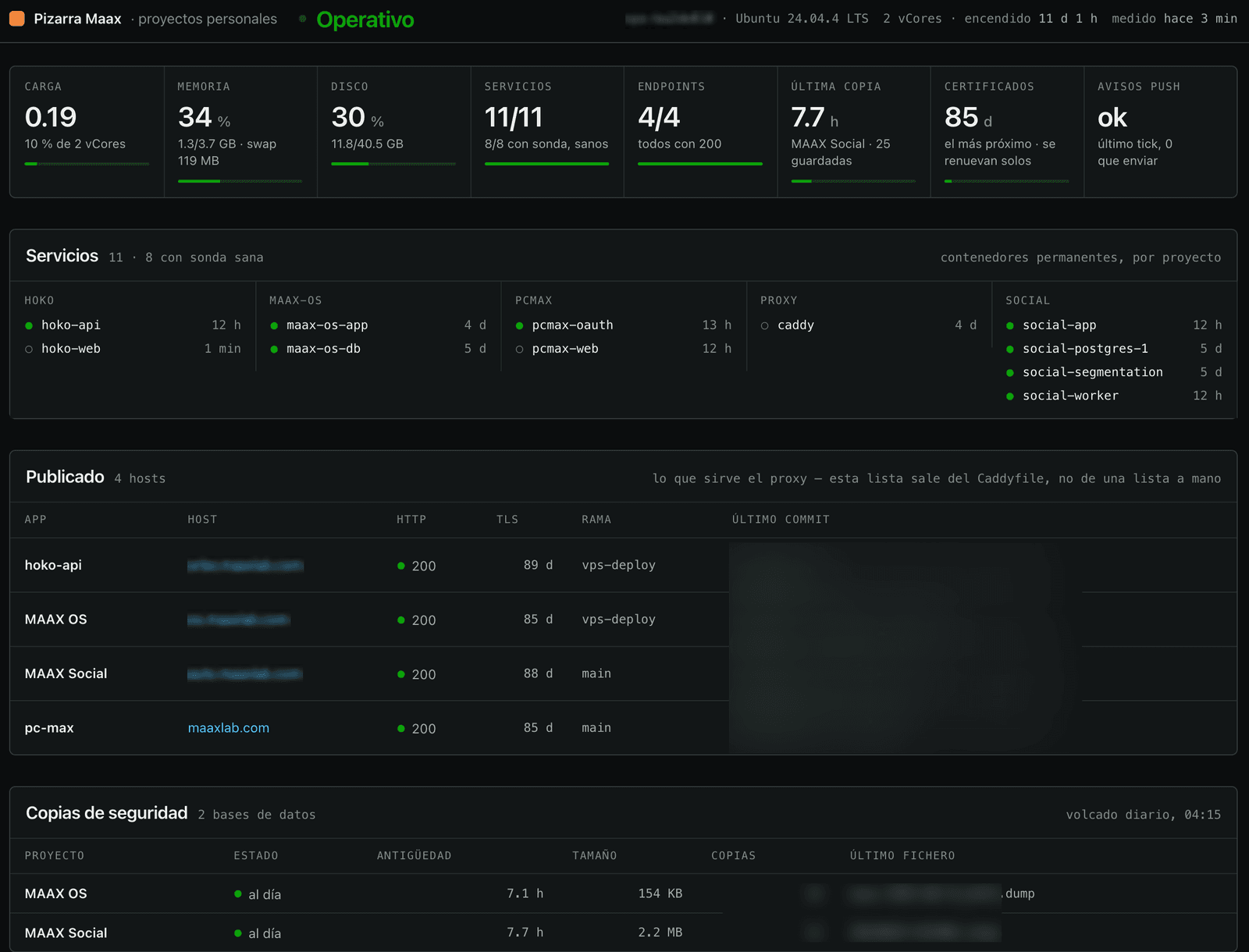This screenshot has height=952, width=1249.
Task: Select the hollow status dot beside hoko-web
Action: (x=29, y=349)
